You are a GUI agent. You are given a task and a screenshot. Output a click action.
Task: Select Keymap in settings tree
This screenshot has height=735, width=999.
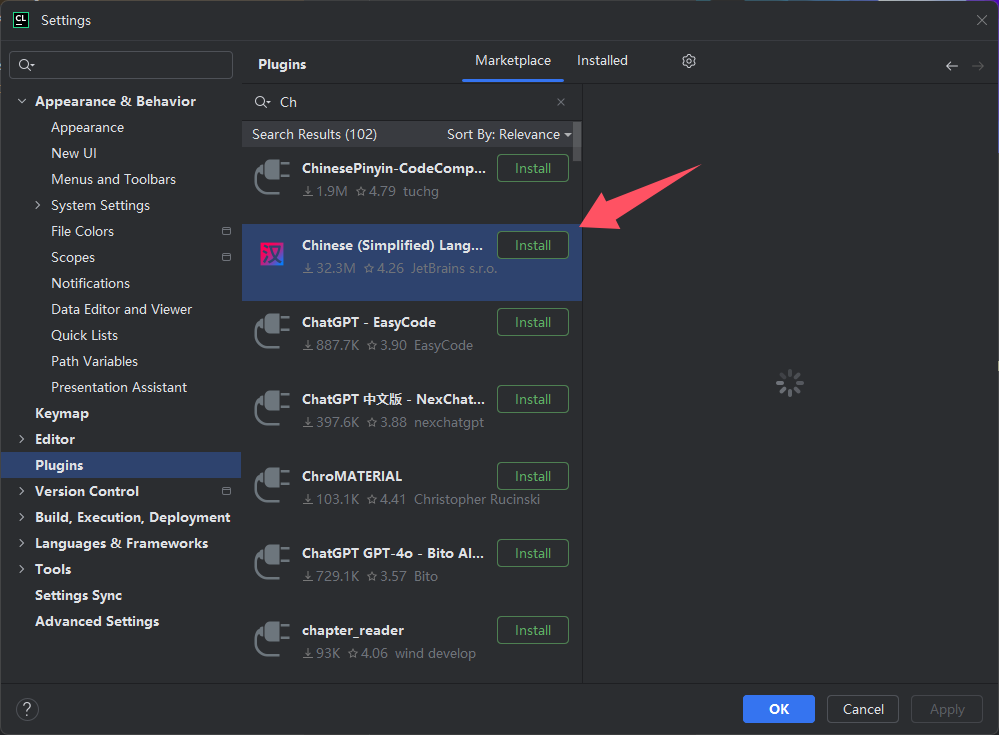[62, 413]
